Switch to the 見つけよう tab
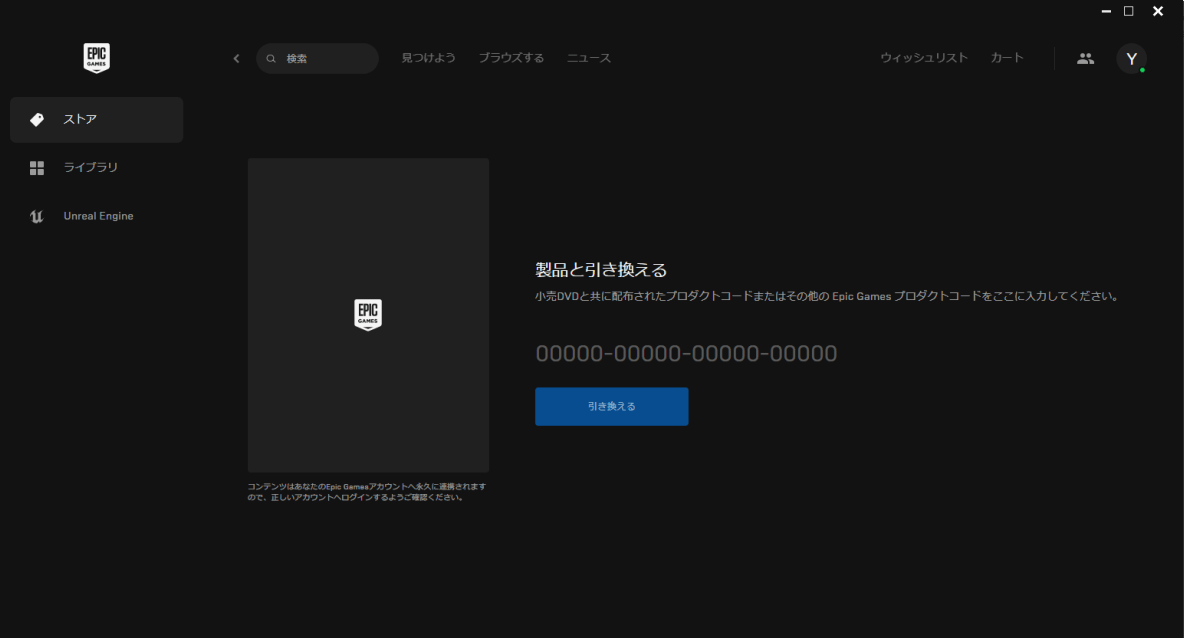The height and width of the screenshot is (639, 1184). (428, 58)
